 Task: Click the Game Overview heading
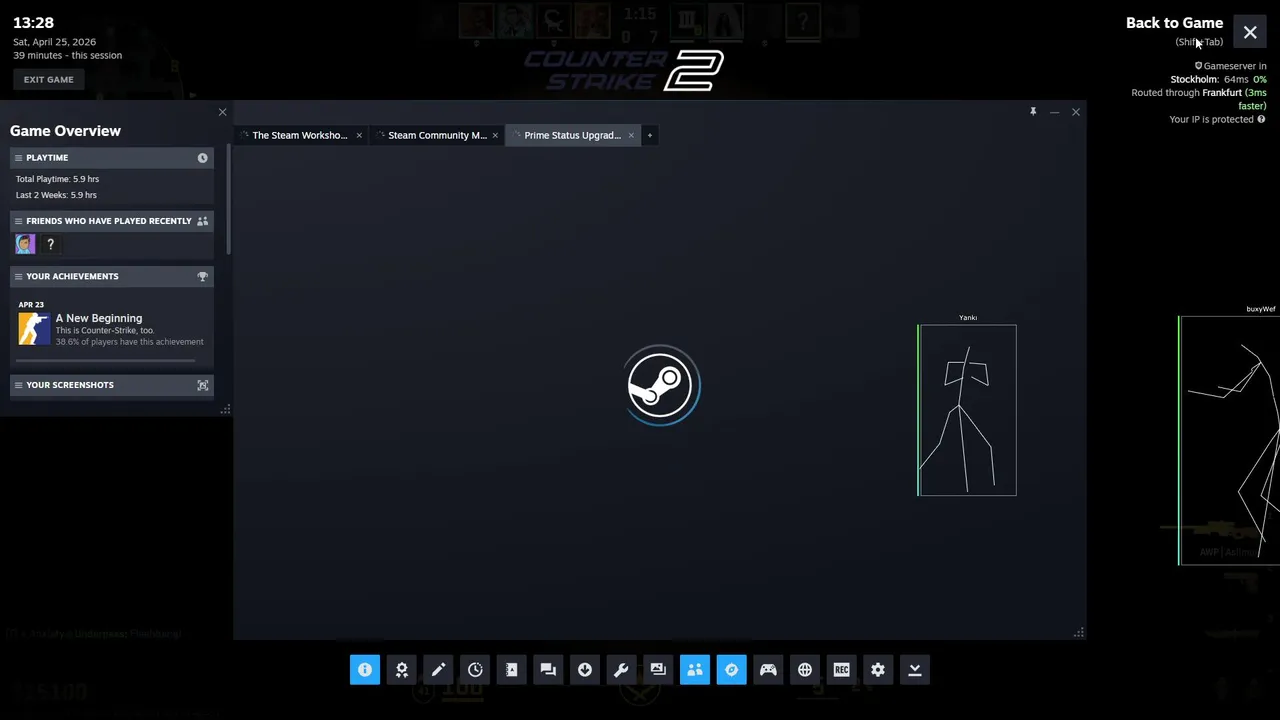(65, 131)
